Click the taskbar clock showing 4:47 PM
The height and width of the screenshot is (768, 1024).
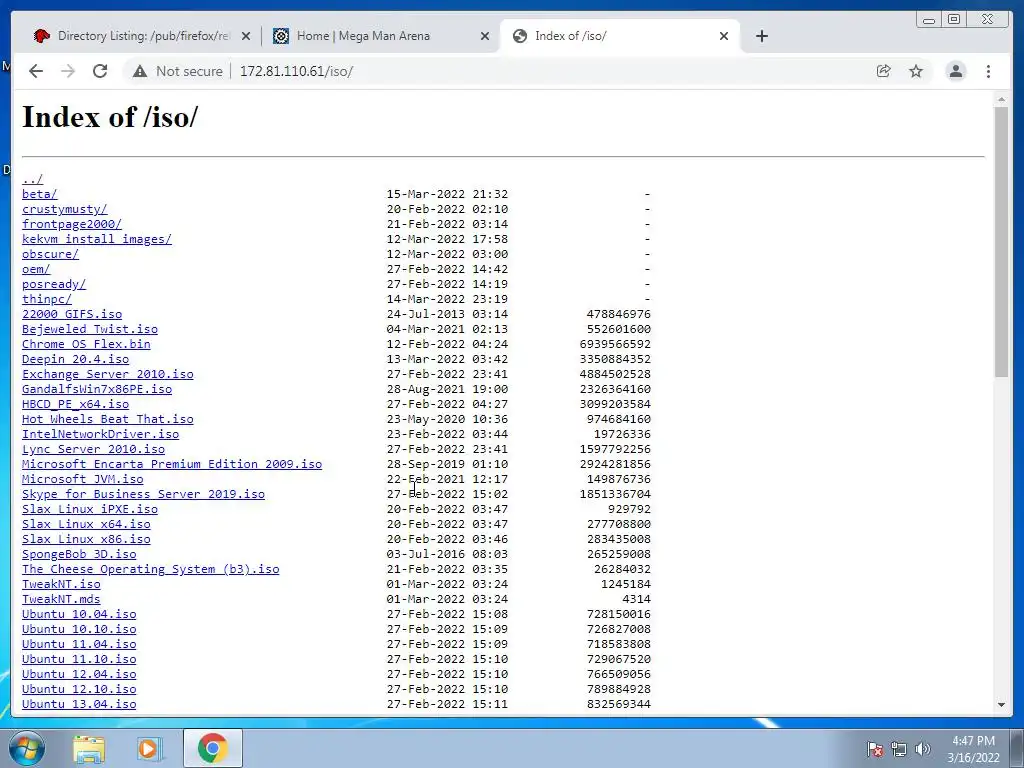tap(973, 749)
